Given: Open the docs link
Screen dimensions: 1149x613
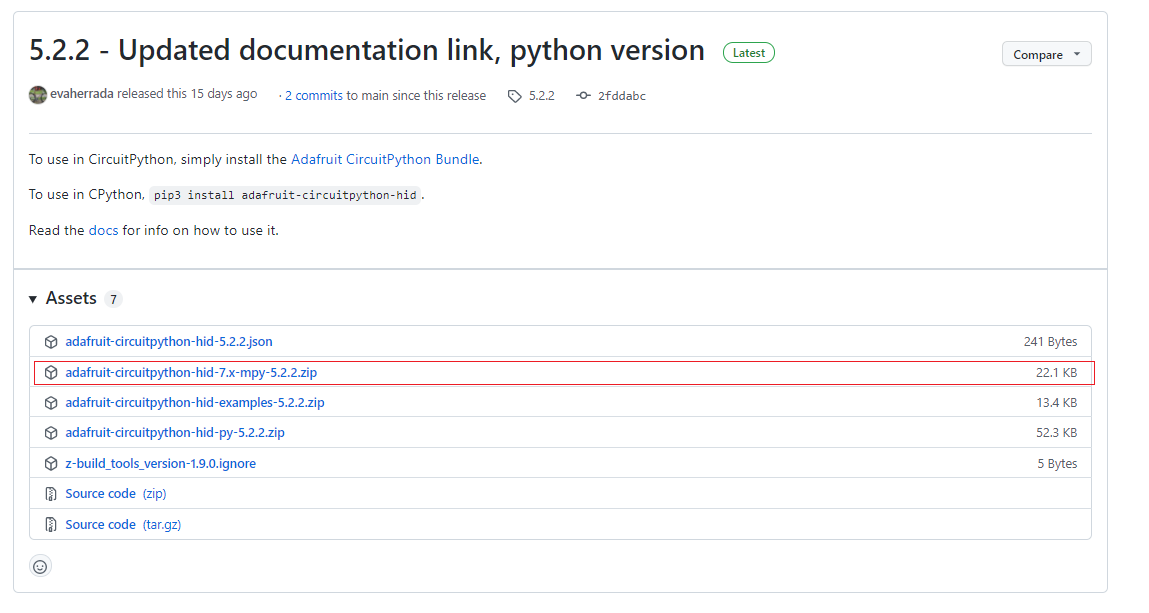Looking at the screenshot, I should coord(103,230).
